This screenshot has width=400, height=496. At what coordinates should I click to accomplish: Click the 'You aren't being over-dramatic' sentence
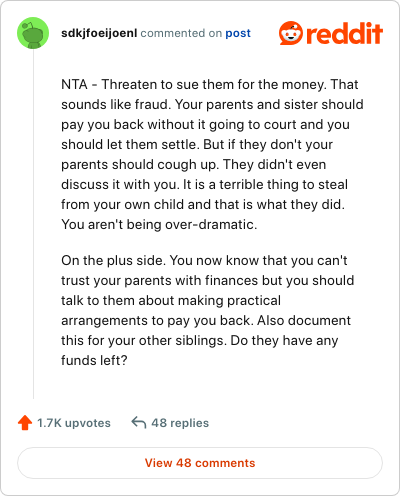pos(159,224)
